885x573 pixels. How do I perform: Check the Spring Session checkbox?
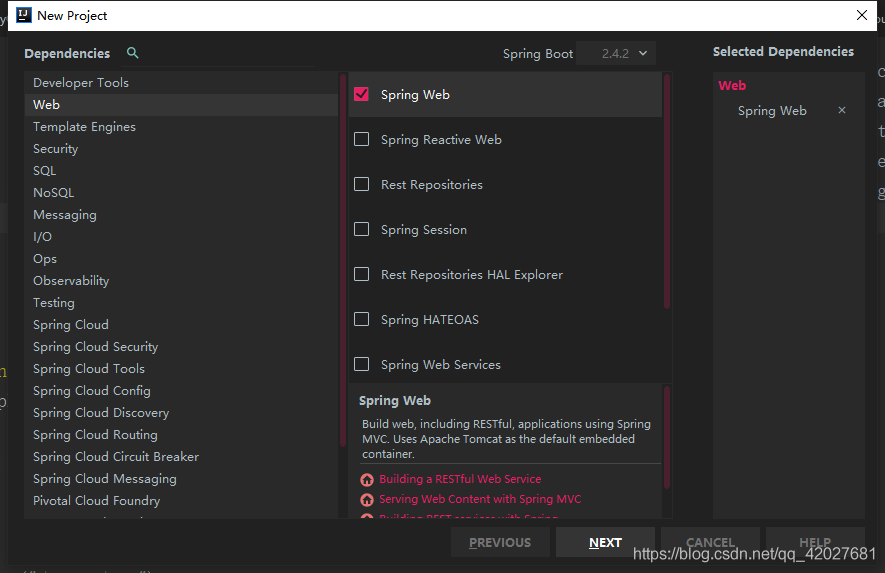point(361,229)
